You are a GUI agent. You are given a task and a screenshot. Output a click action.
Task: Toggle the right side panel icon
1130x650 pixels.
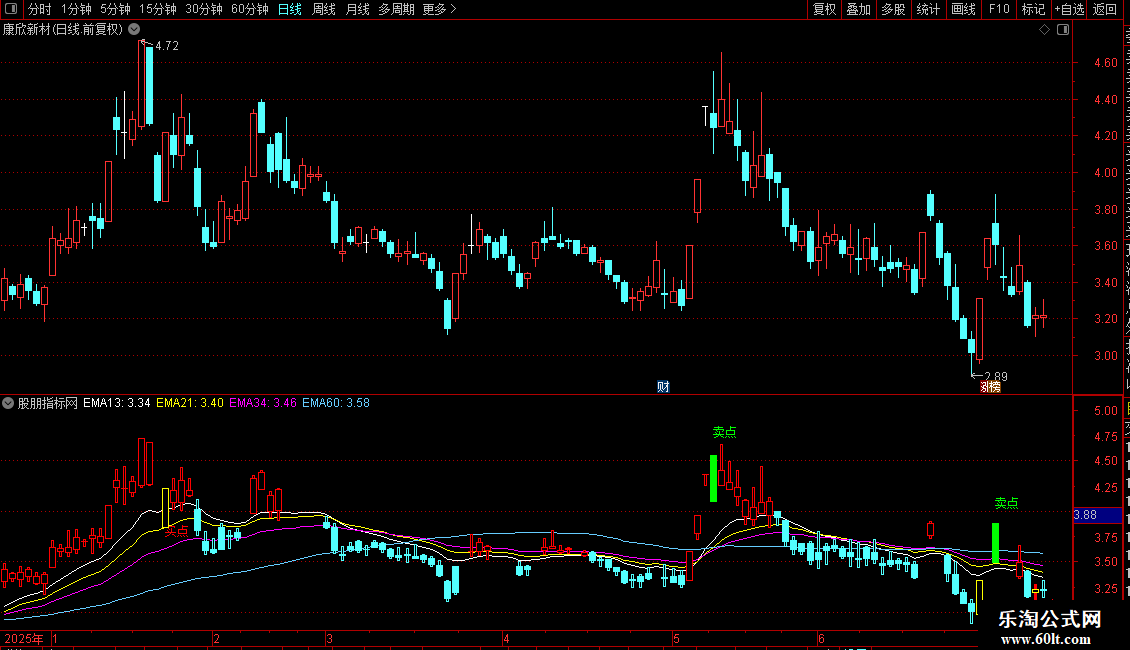click(1063, 30)
